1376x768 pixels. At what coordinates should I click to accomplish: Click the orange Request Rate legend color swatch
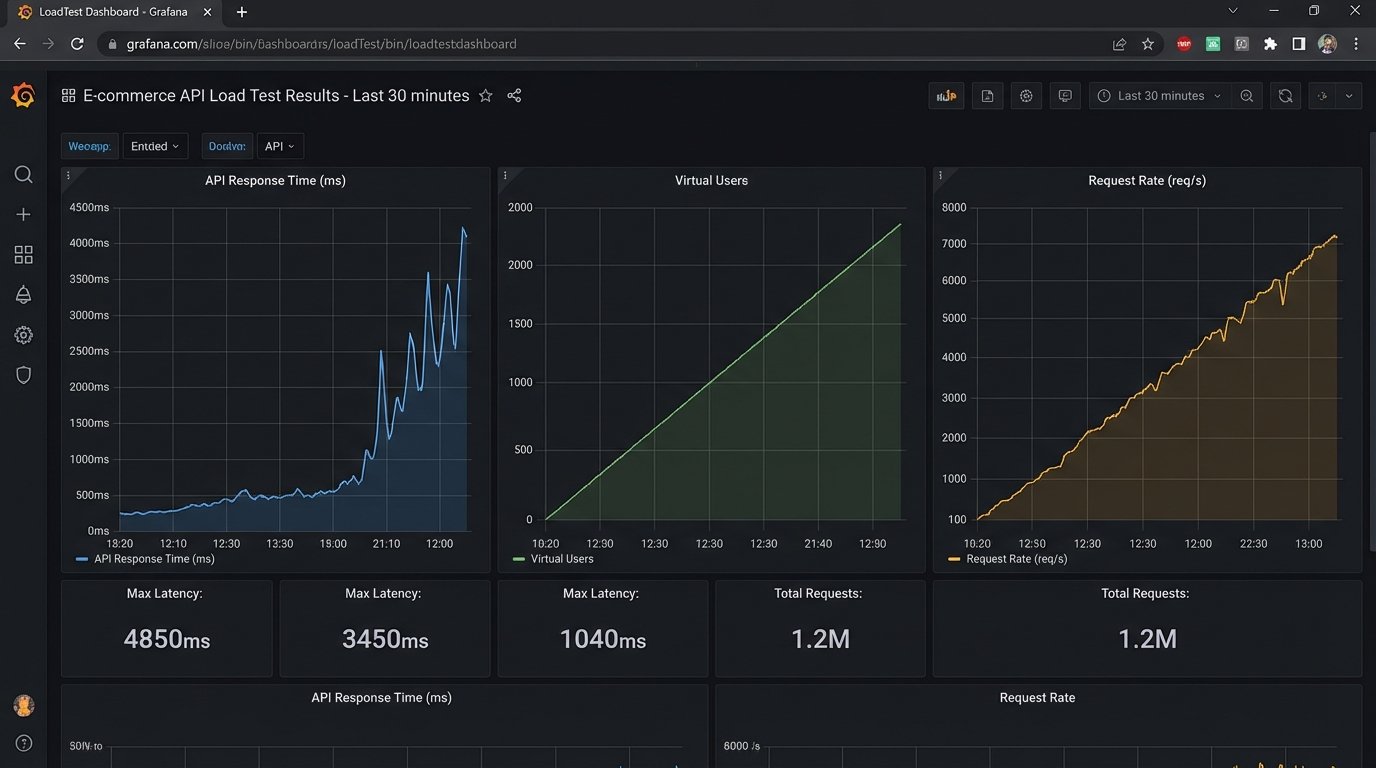point(954,559)
